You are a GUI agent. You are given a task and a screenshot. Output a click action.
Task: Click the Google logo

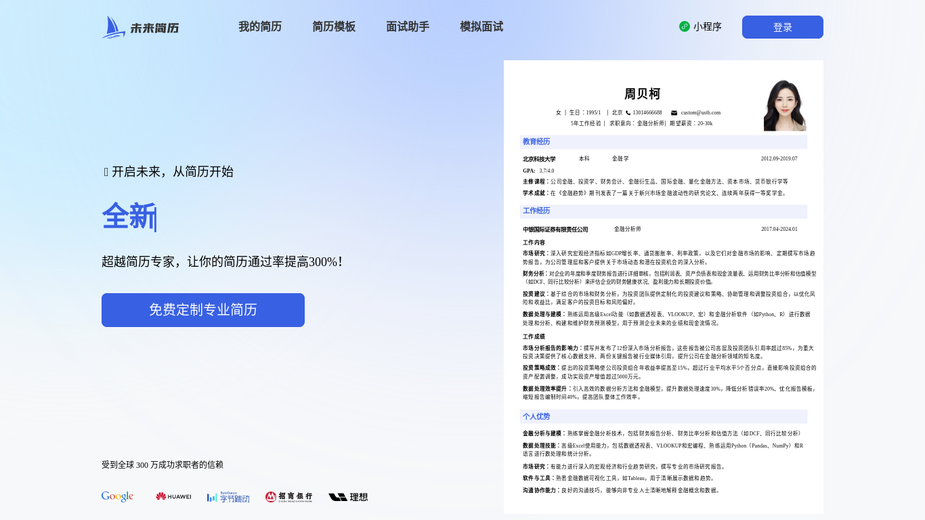[x=117, y=496]
